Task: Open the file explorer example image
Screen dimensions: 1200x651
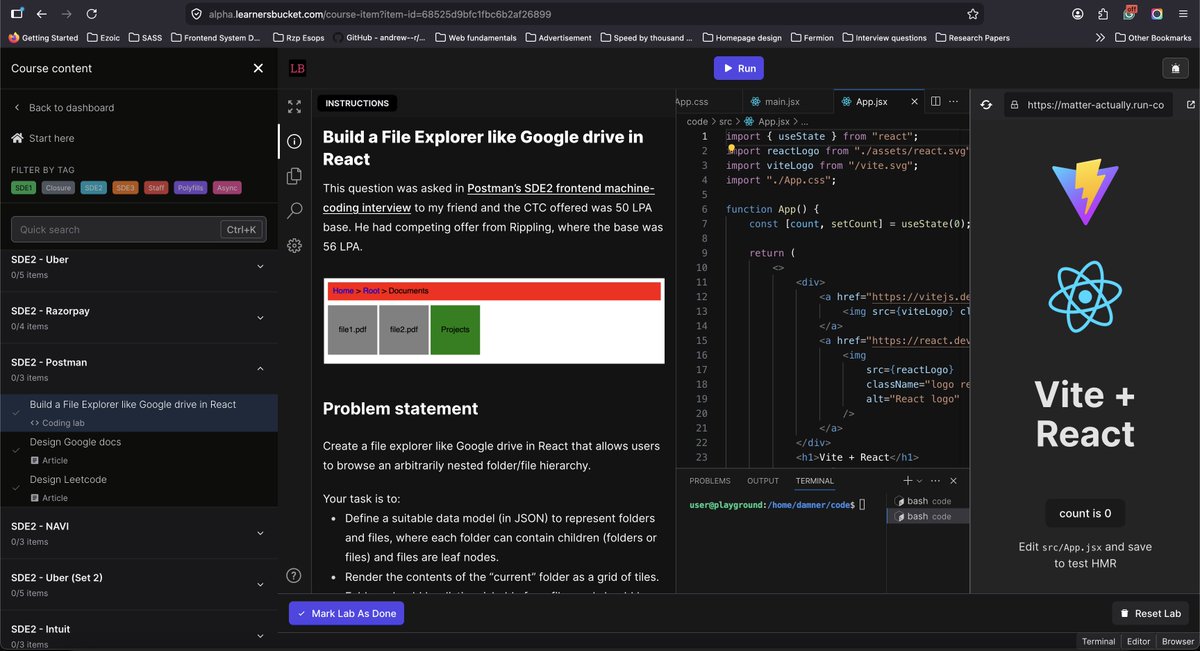Action: click(x=494, y=320)
